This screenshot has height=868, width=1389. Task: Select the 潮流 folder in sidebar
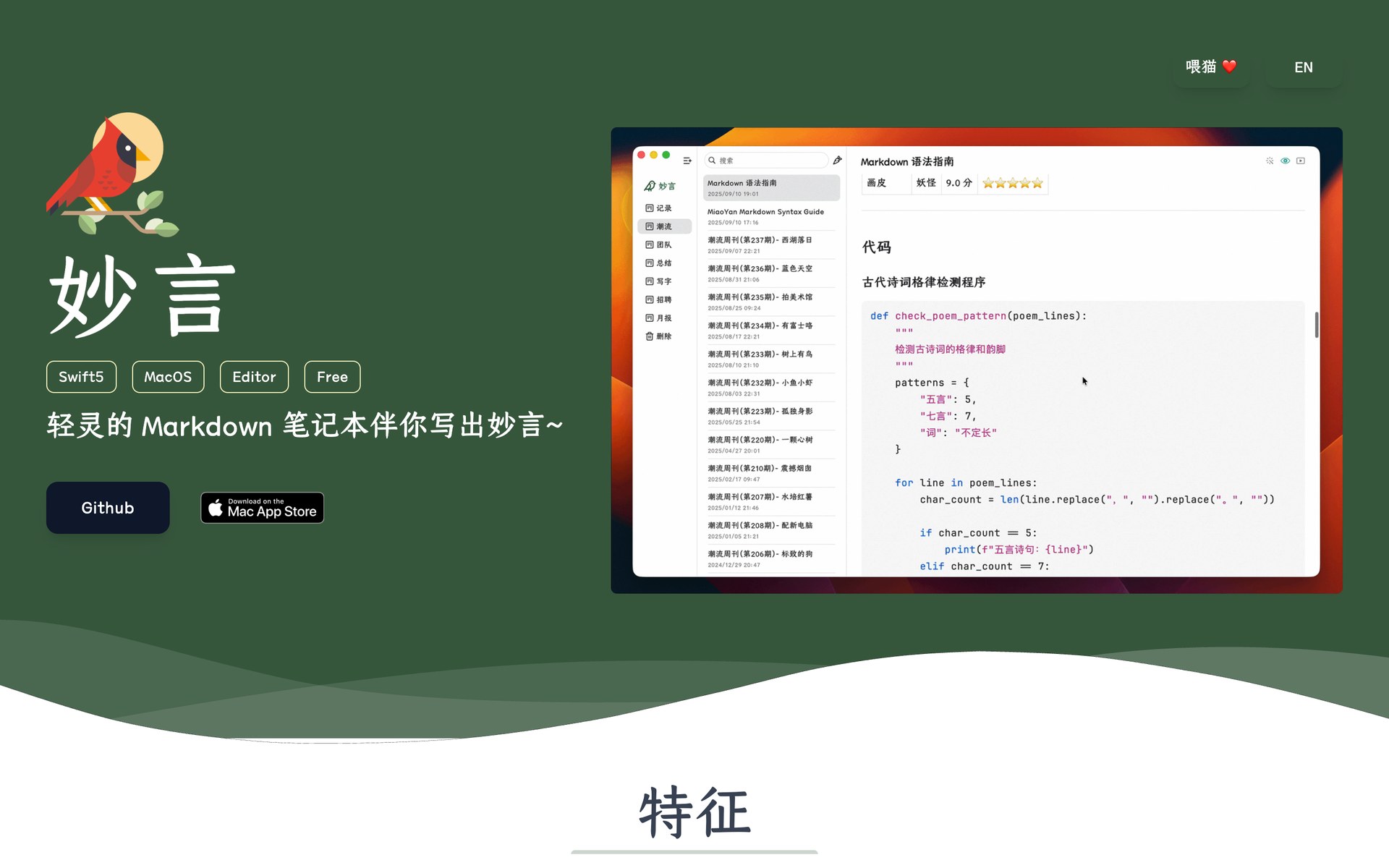pyautogui.click(x=664, y=226)
